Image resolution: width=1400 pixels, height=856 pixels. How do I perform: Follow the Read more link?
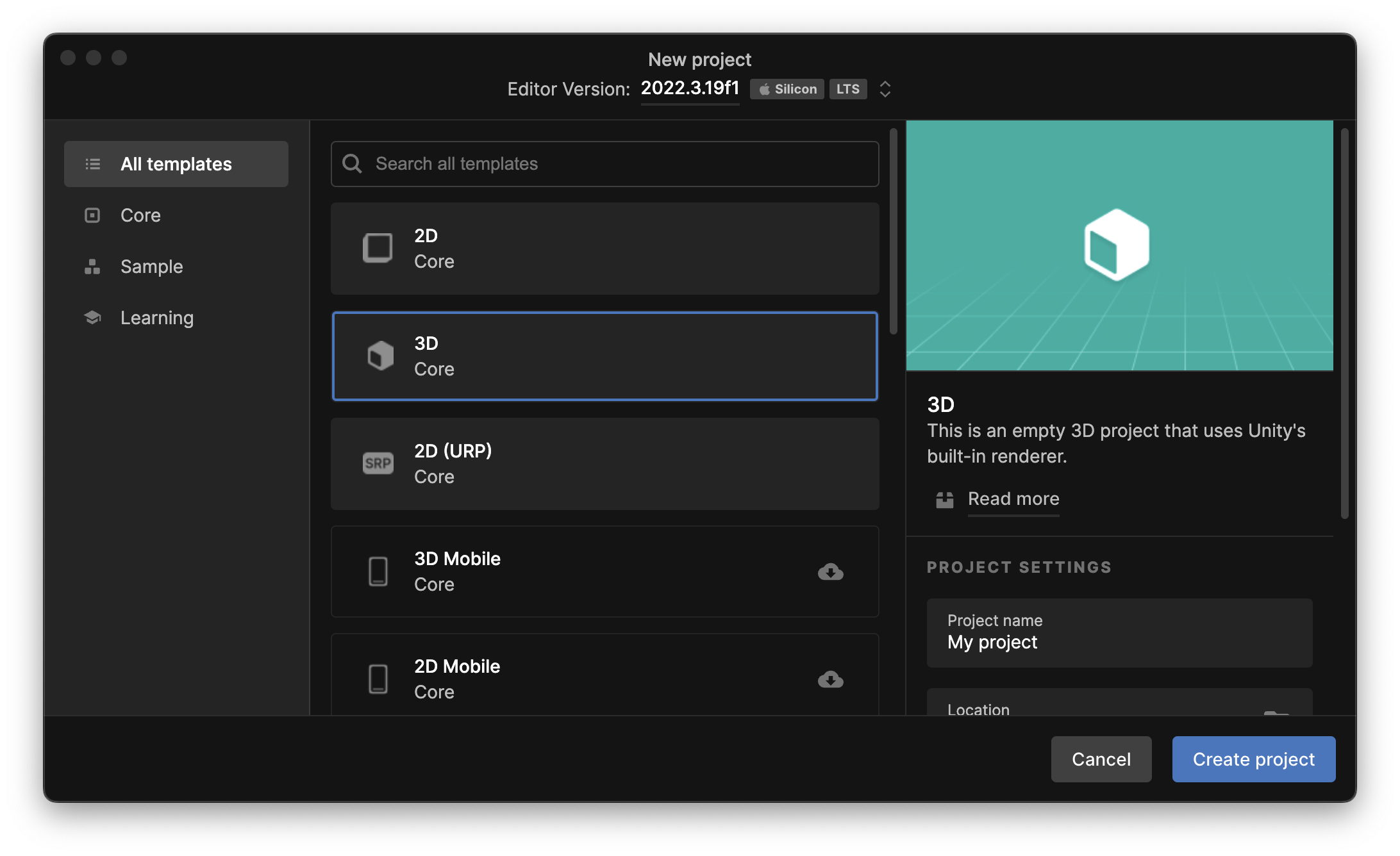tap(1013, 498)
